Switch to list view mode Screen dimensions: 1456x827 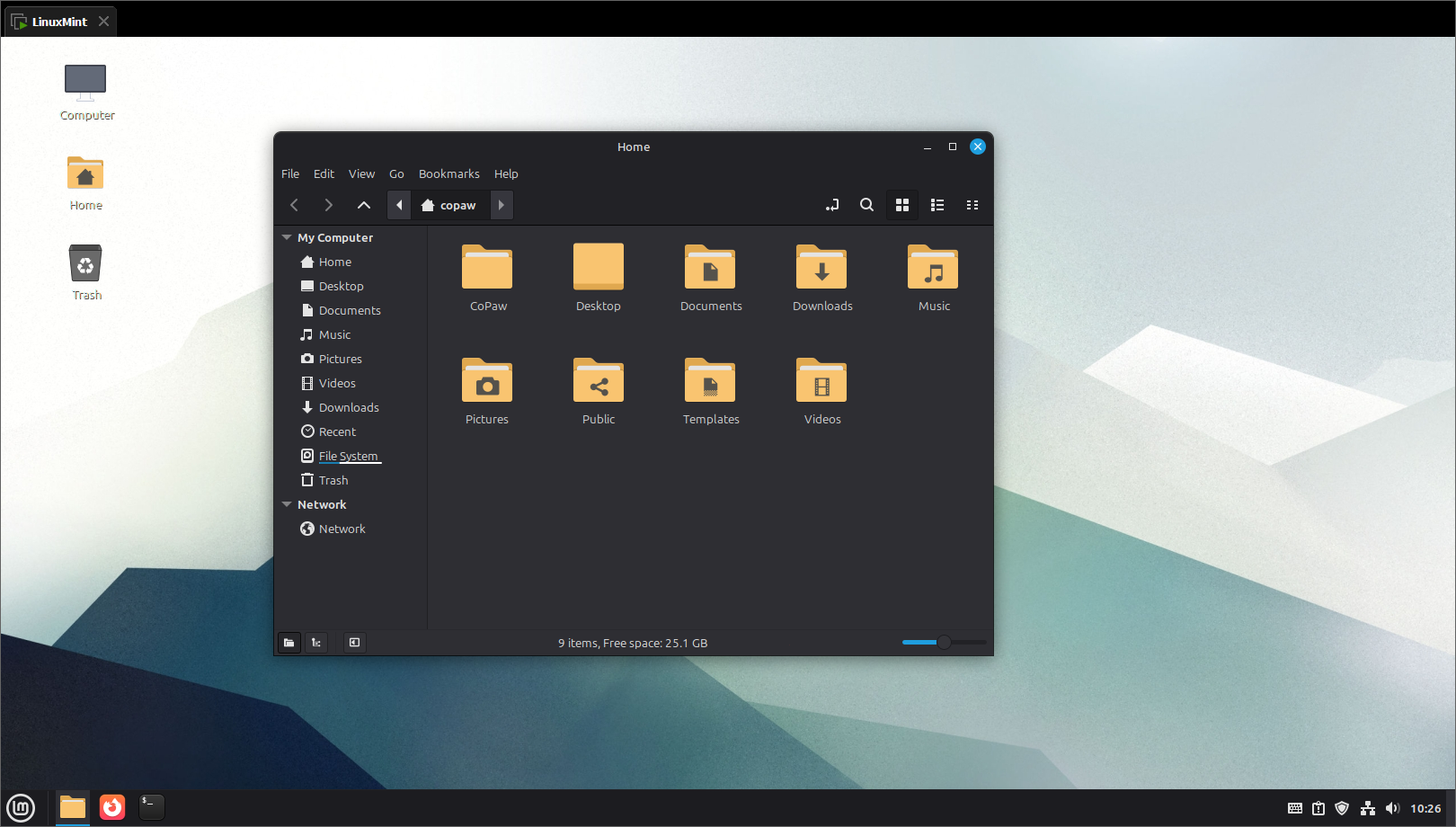point(937,205)
